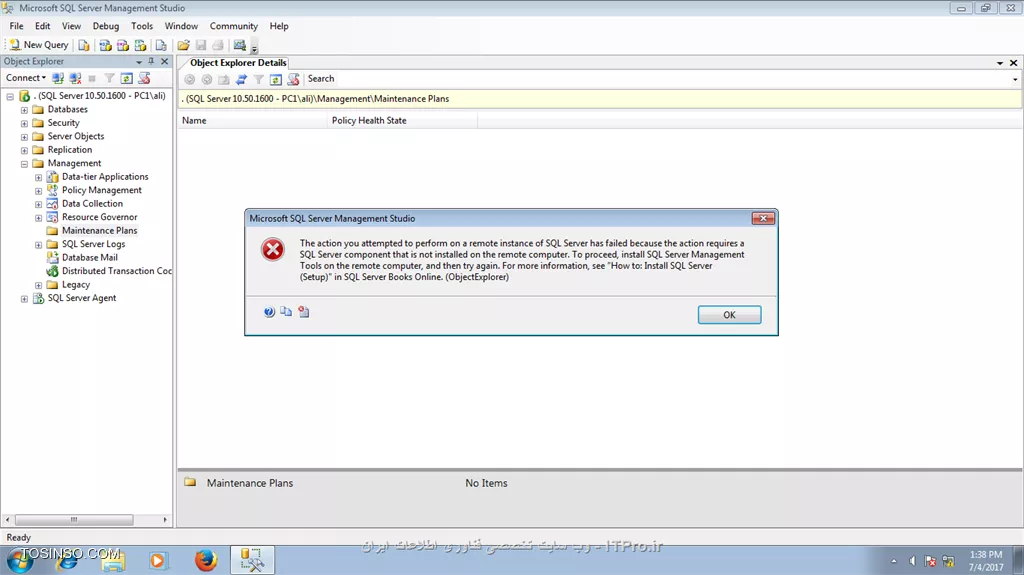The width and height of the screenshot is (1024, 575).
Task: Click the red script icon in Details toolbar
Action: pos(293,79)
